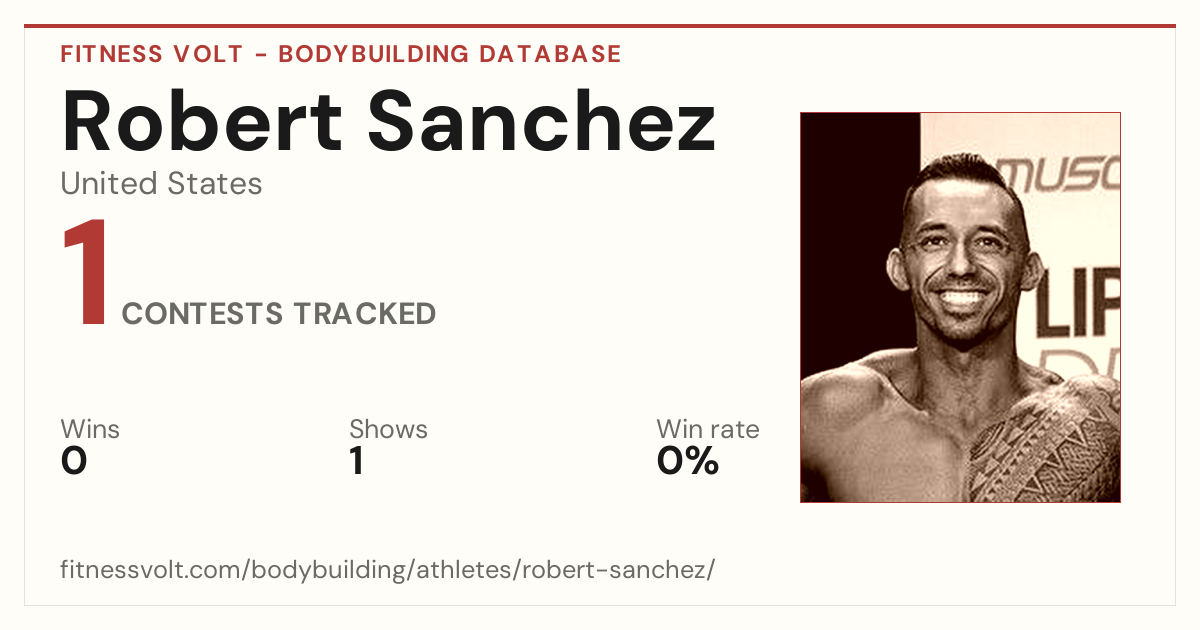Click the Shows stat label
Viewport: 1200px width, 630px height.
388,430
